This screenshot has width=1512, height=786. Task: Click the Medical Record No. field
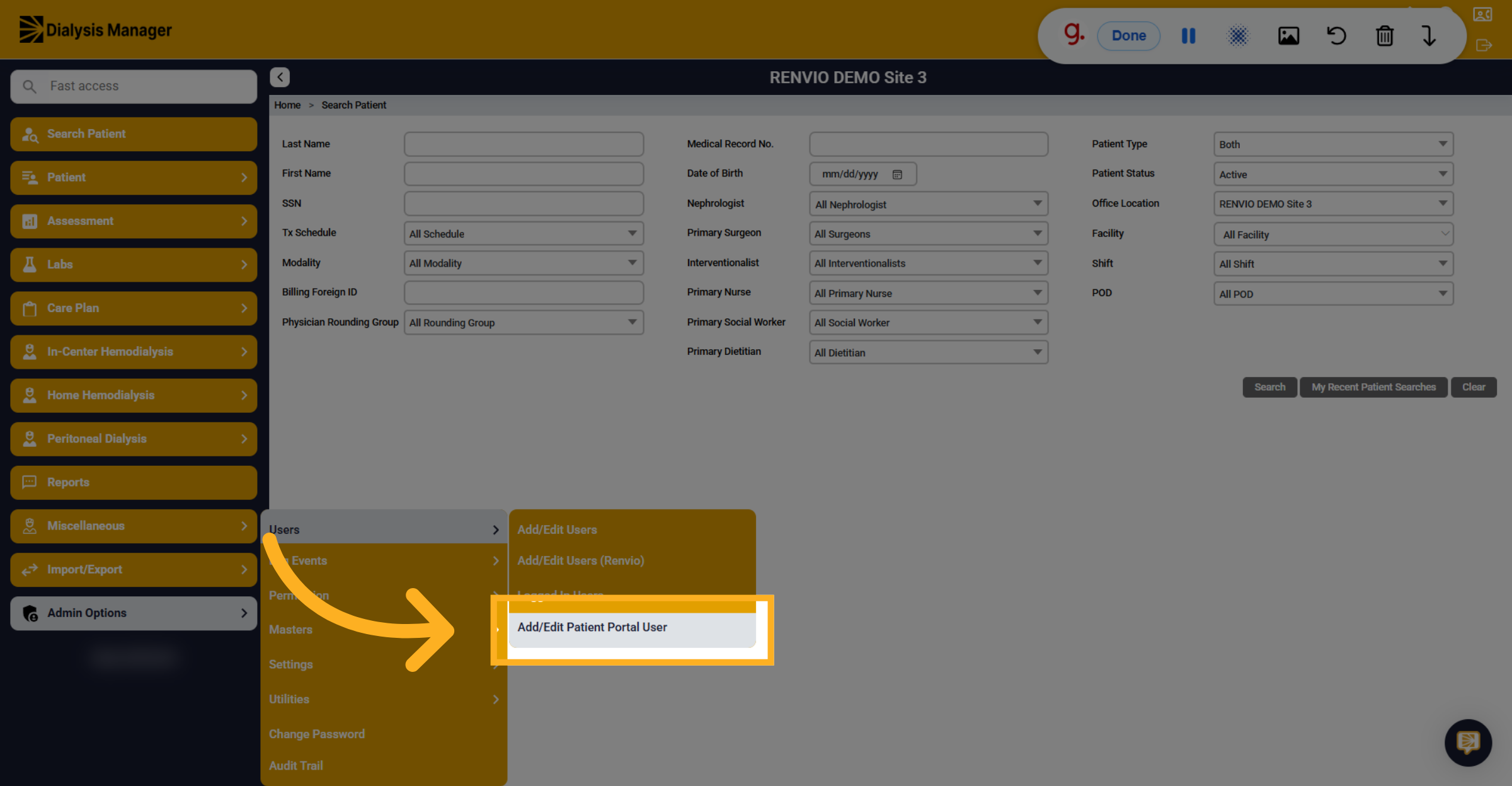[928, 144]
